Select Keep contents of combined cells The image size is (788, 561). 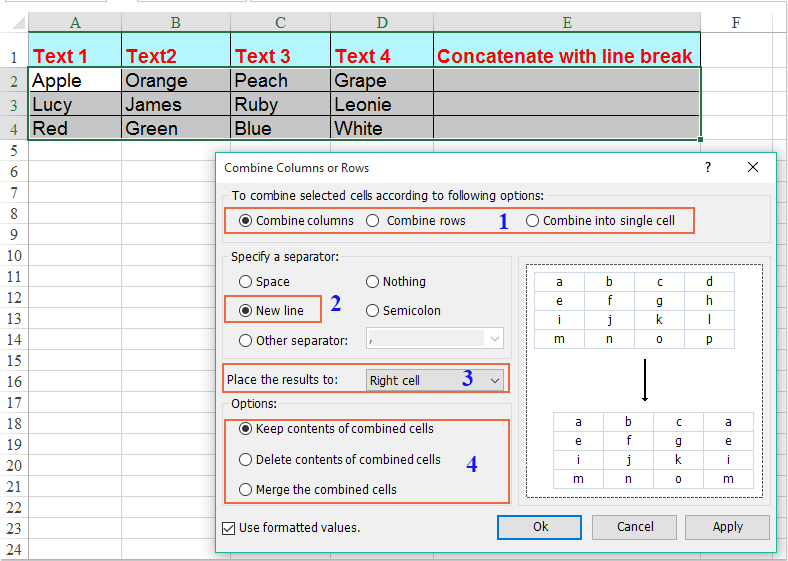pyautogui.click(x=246, y=428)
